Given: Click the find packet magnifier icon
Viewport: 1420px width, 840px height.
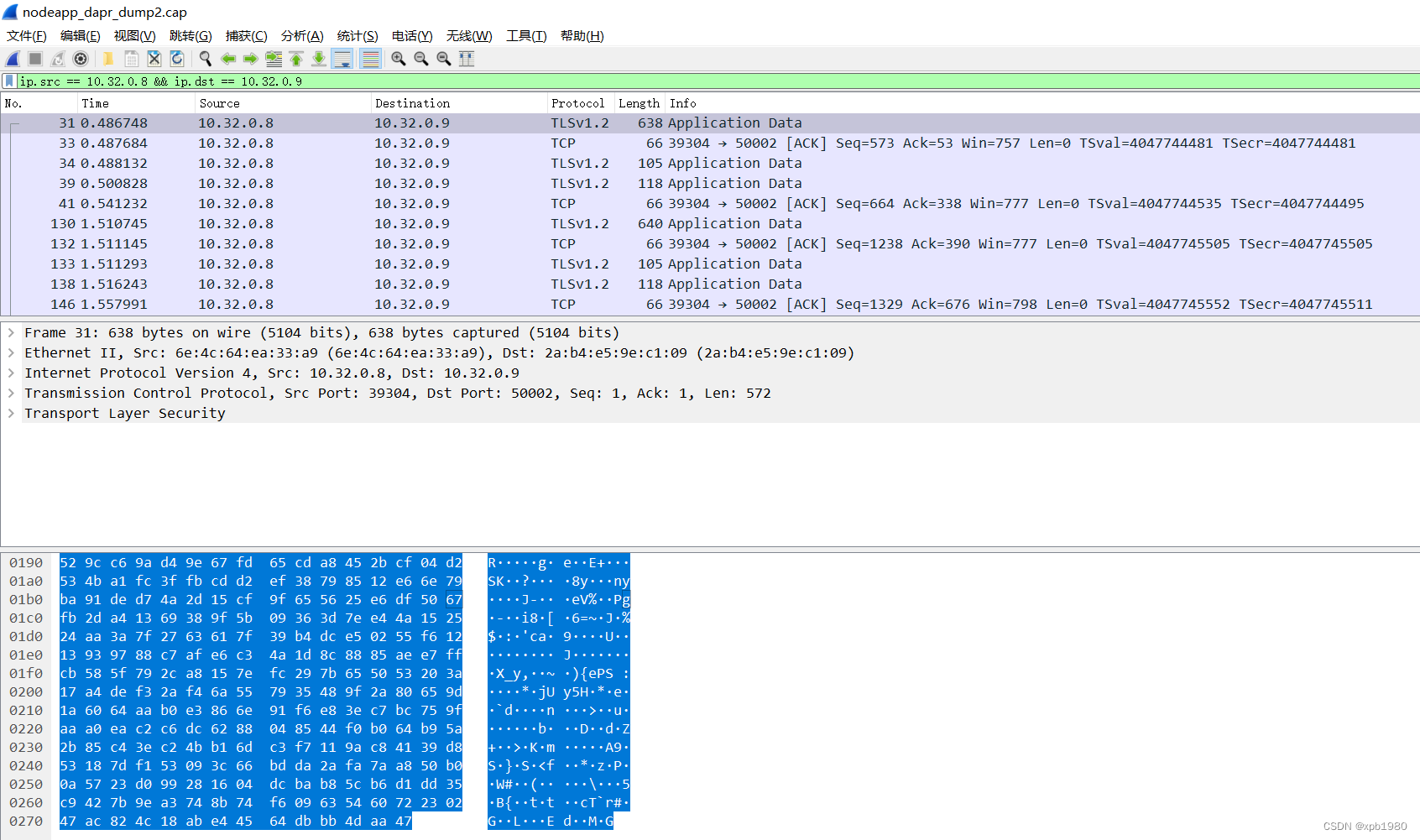Looking at the screenshot, I should tap(205, 59).
